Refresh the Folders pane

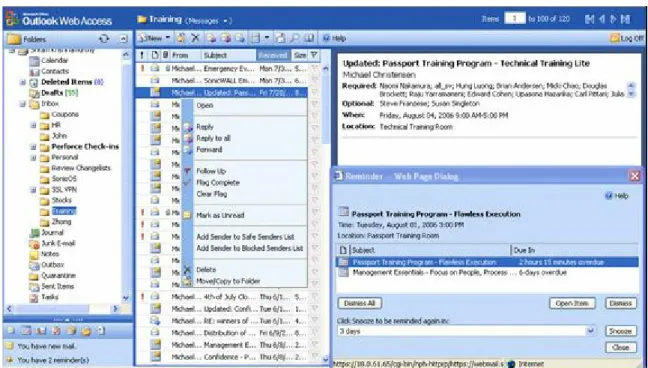104,39
